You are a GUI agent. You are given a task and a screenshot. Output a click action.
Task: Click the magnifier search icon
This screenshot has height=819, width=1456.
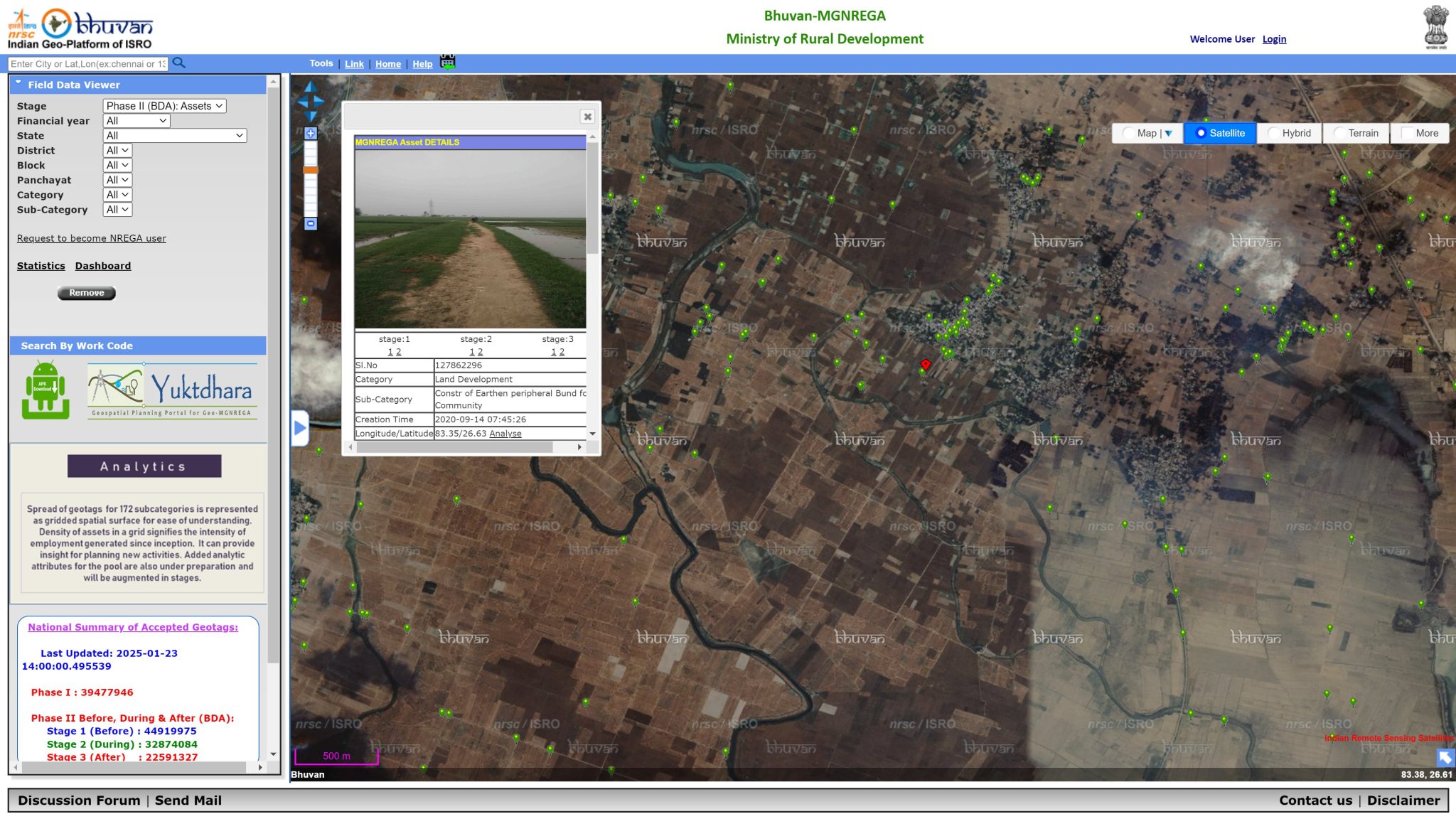click(179, 63)
